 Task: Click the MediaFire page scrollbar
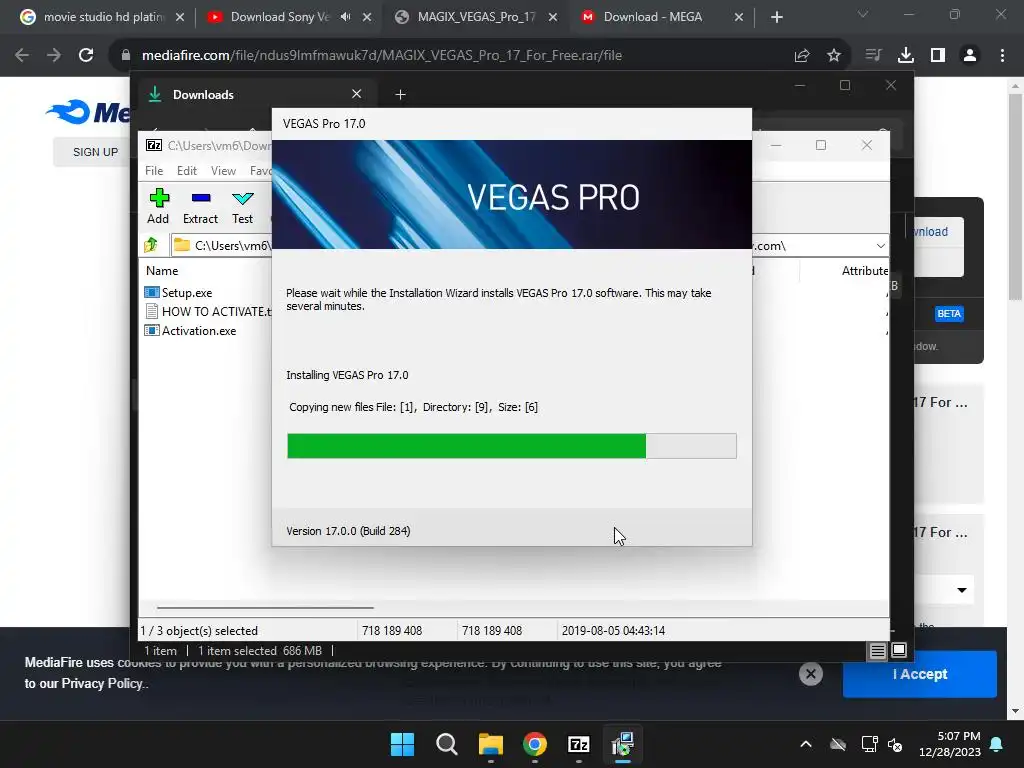(1015, 196)
